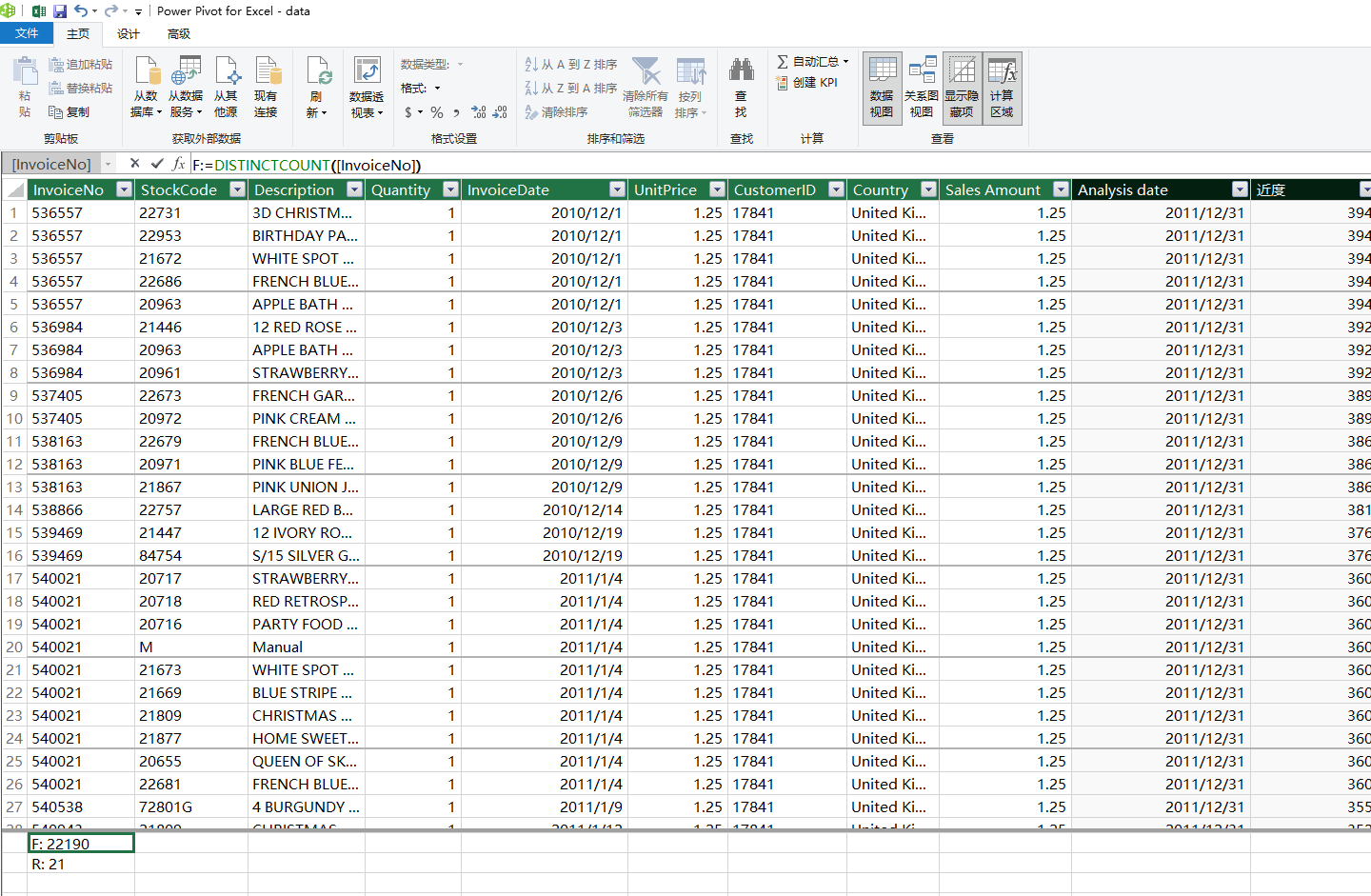Click the Excel workbook icon in title bar
This screenshot has width=1371, height=896.
tap(39, 10)
